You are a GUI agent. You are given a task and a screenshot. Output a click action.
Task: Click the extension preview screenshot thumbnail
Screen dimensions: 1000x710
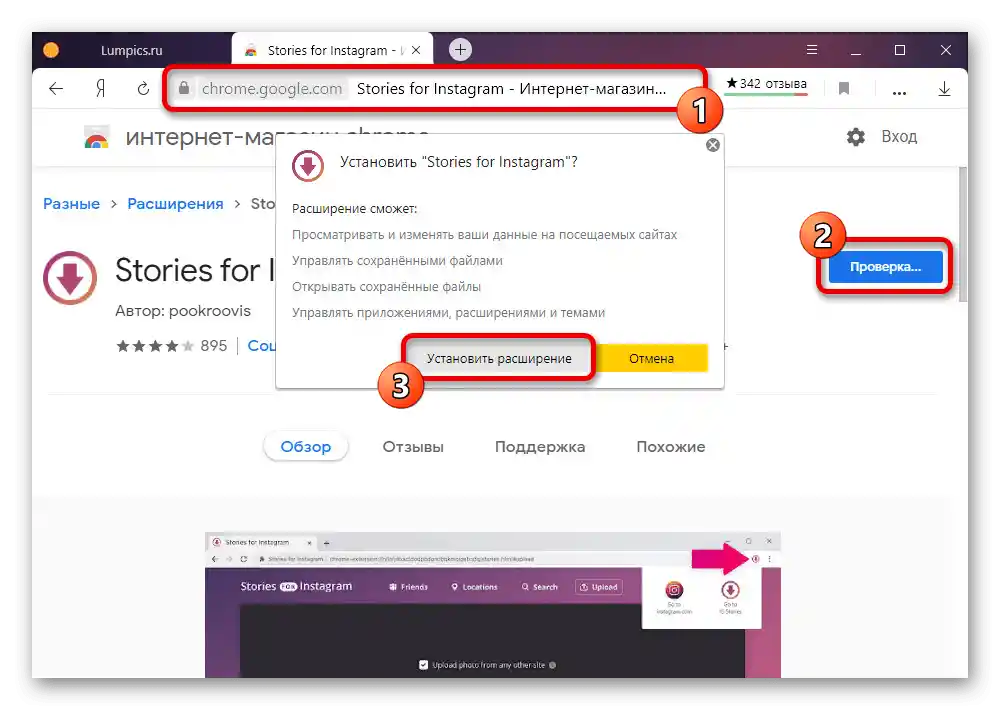coord(492,605)
